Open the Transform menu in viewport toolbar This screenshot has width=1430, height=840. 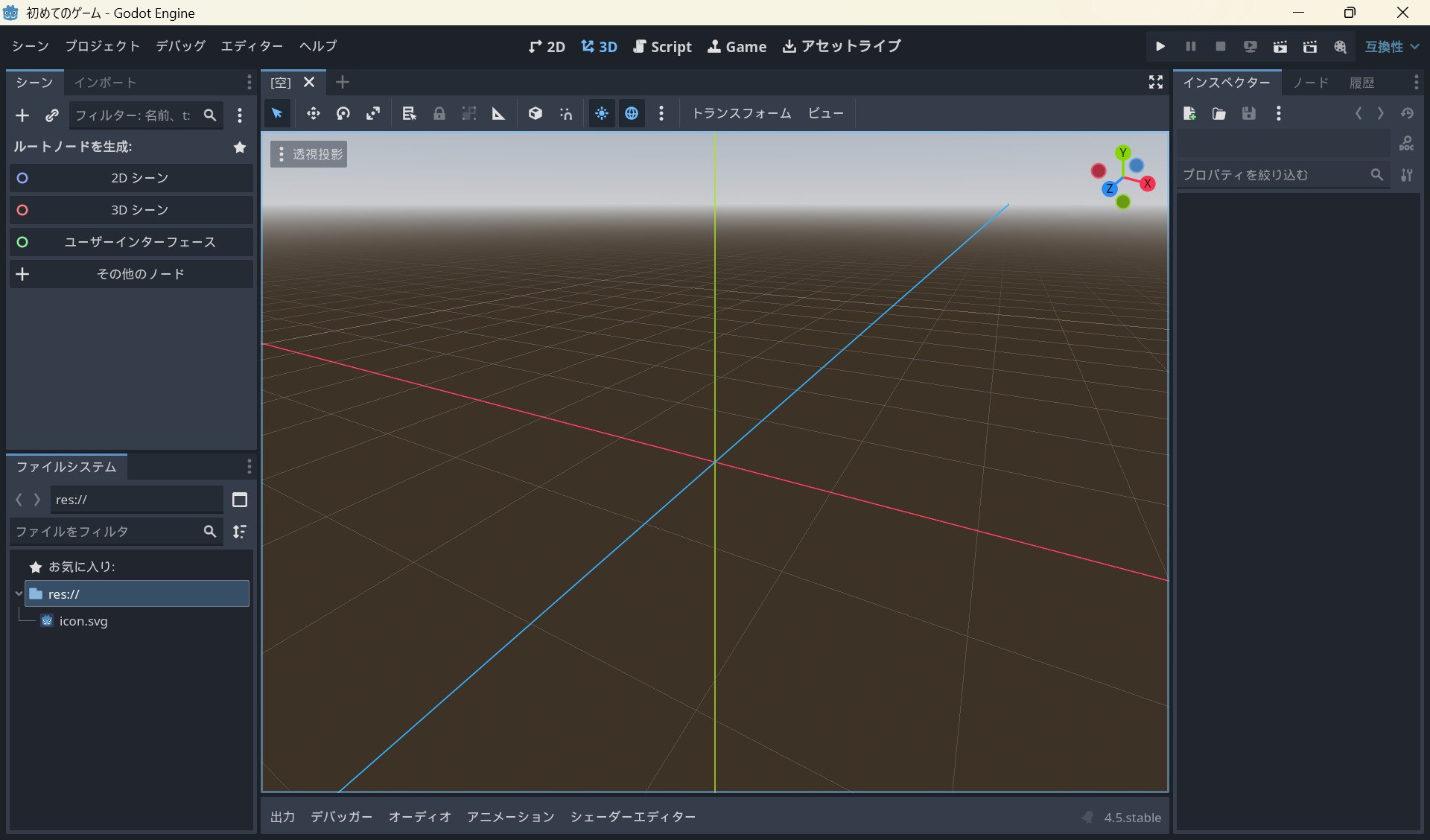click(x=742, y=113)
